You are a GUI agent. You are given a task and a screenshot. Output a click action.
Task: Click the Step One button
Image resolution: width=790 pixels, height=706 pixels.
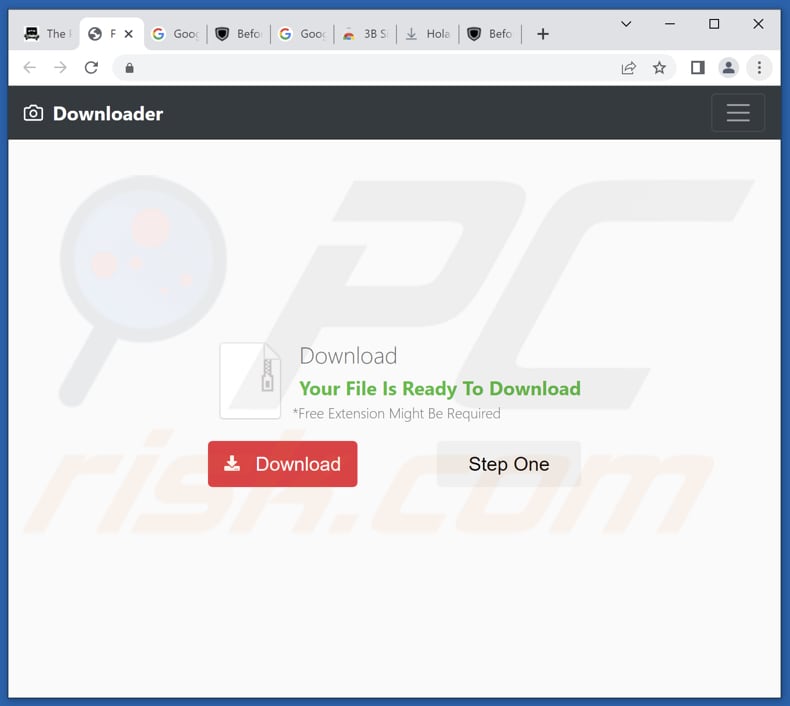[508, 464]
